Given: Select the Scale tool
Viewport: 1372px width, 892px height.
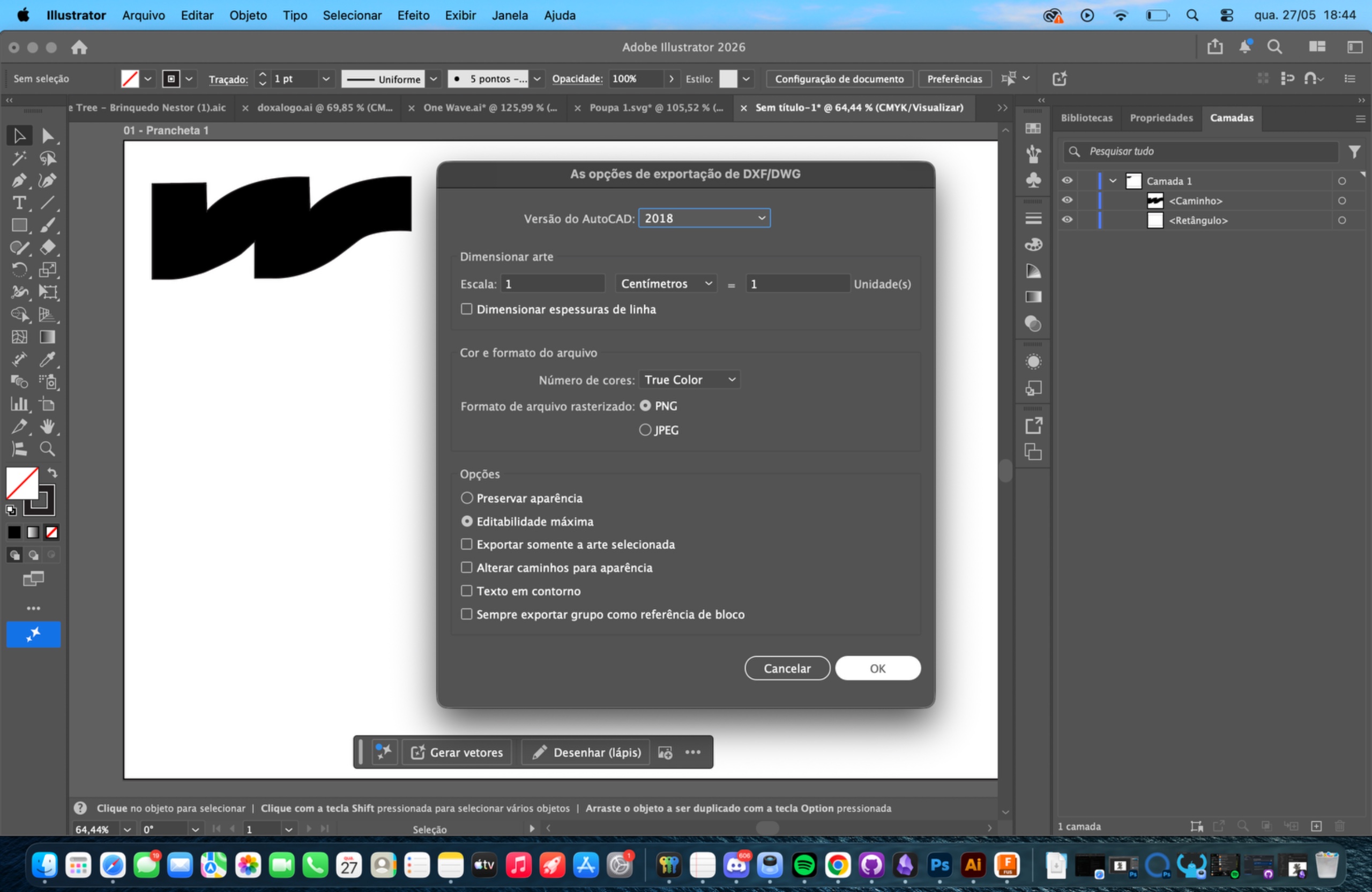Looking at the screenshot, I should [48, 270].
